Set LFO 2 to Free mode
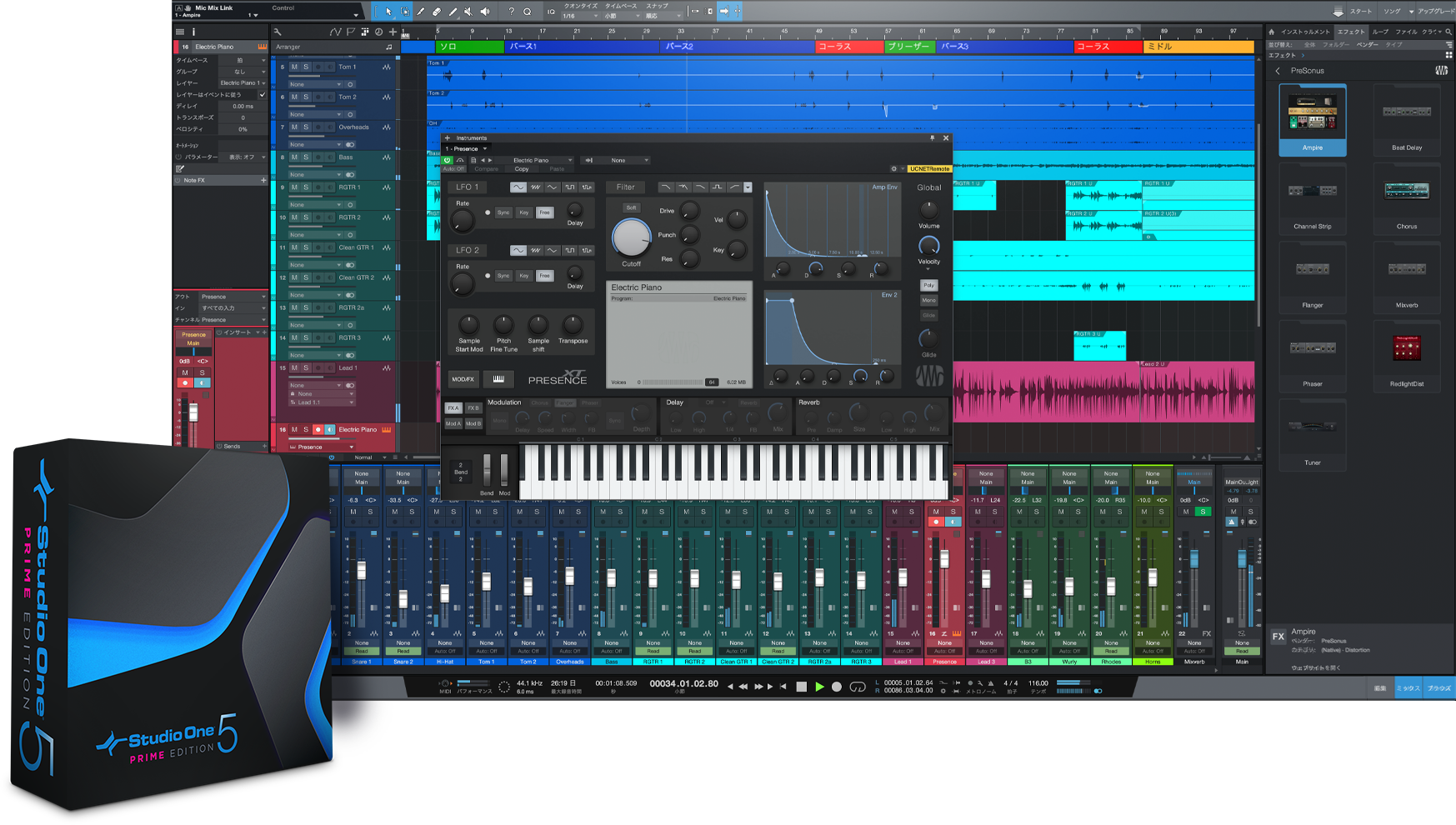 pos(544,276)
